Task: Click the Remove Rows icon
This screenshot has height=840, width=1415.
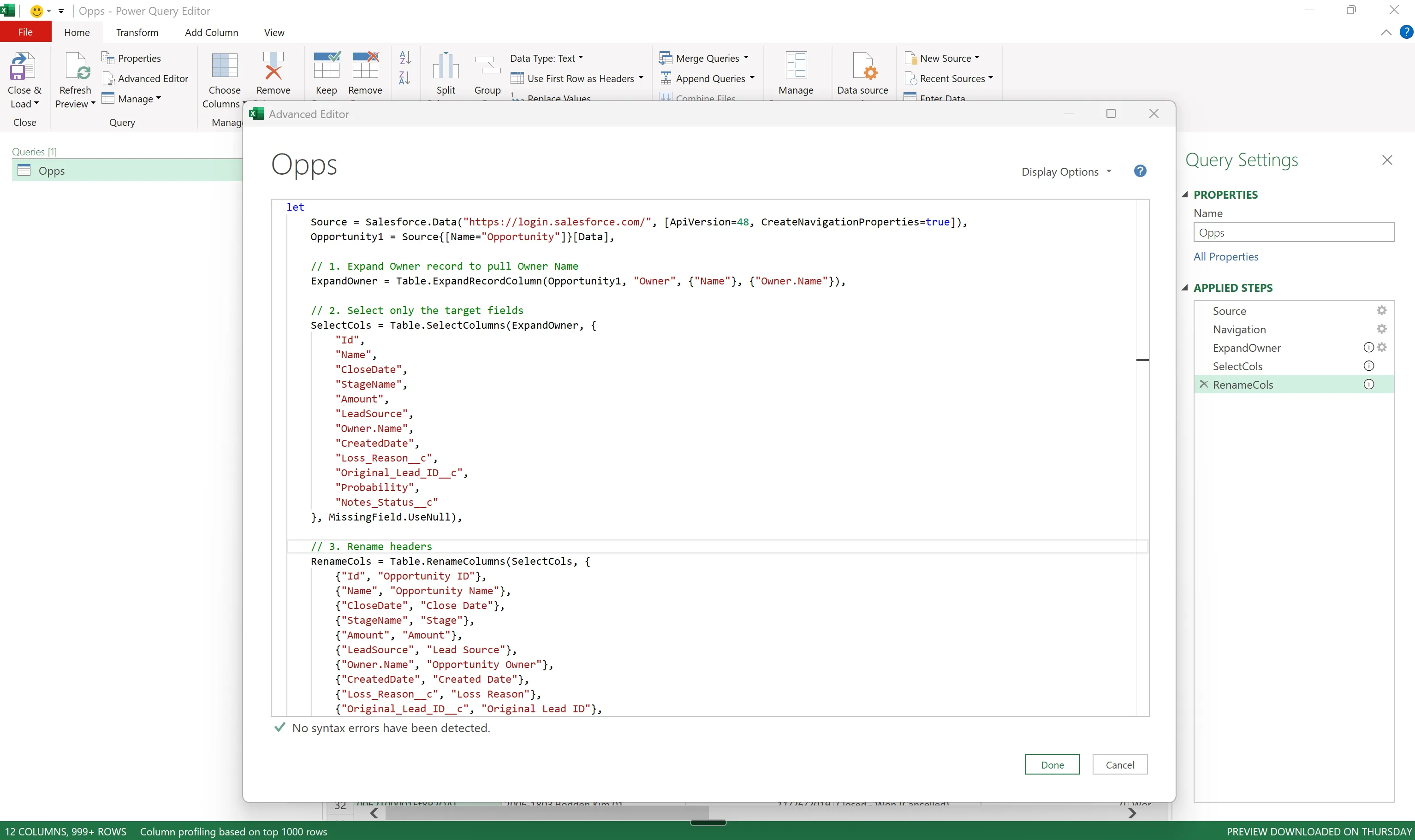Action: coord(365,65)
